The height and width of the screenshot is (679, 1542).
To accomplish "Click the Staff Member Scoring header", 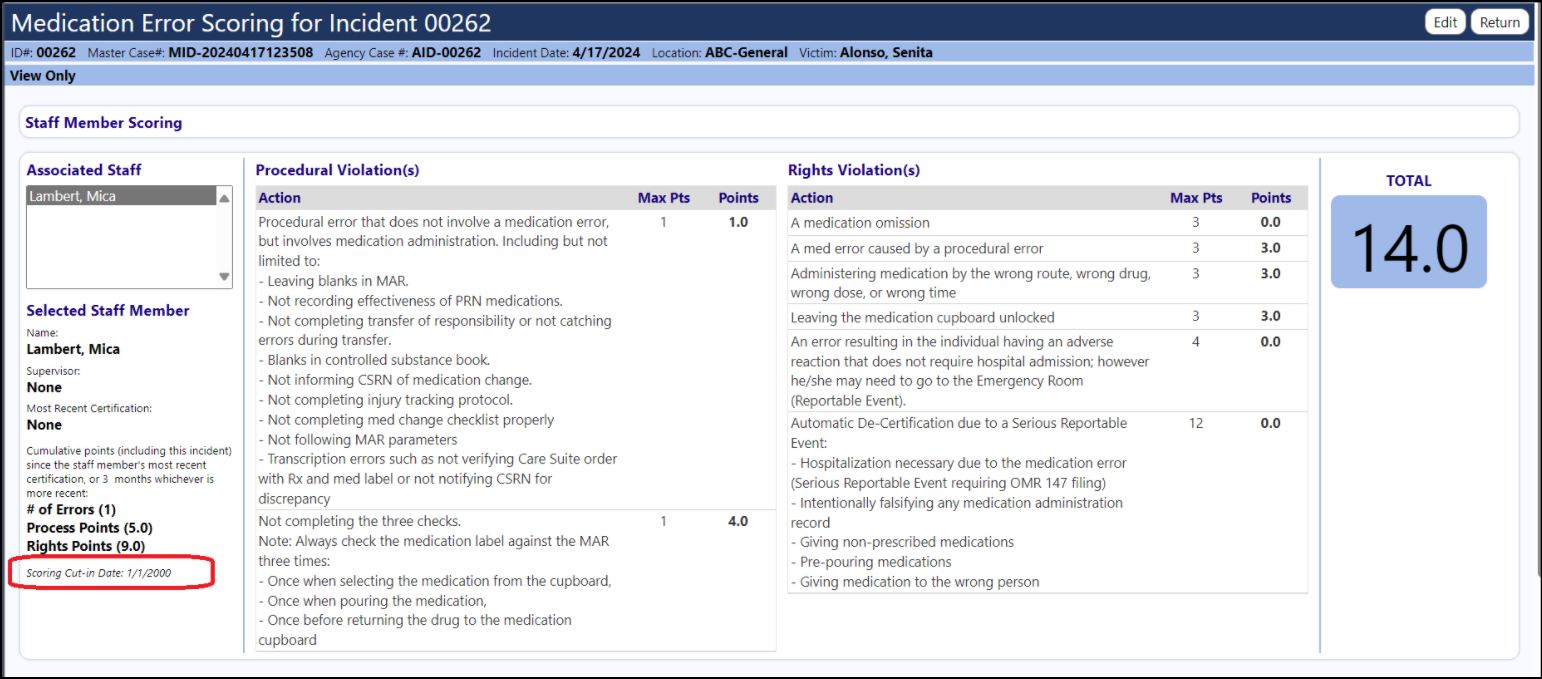I will (104, 123).
